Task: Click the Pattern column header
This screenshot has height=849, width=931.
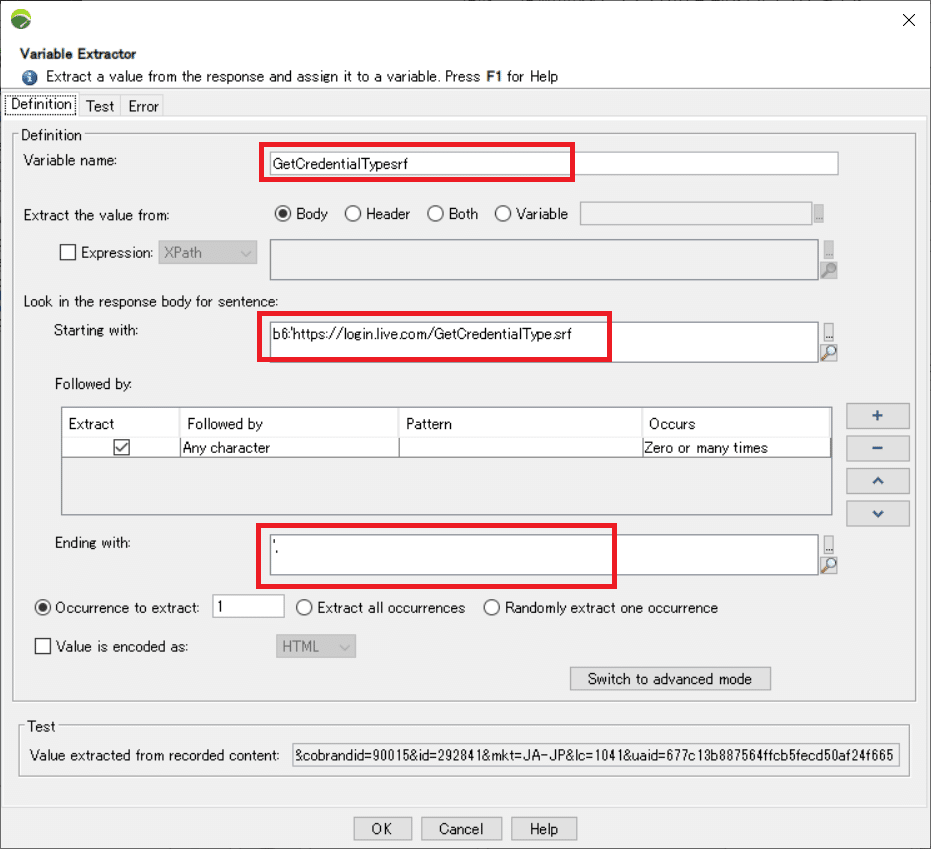Action: pyautogui.click(x=520, y=423)
